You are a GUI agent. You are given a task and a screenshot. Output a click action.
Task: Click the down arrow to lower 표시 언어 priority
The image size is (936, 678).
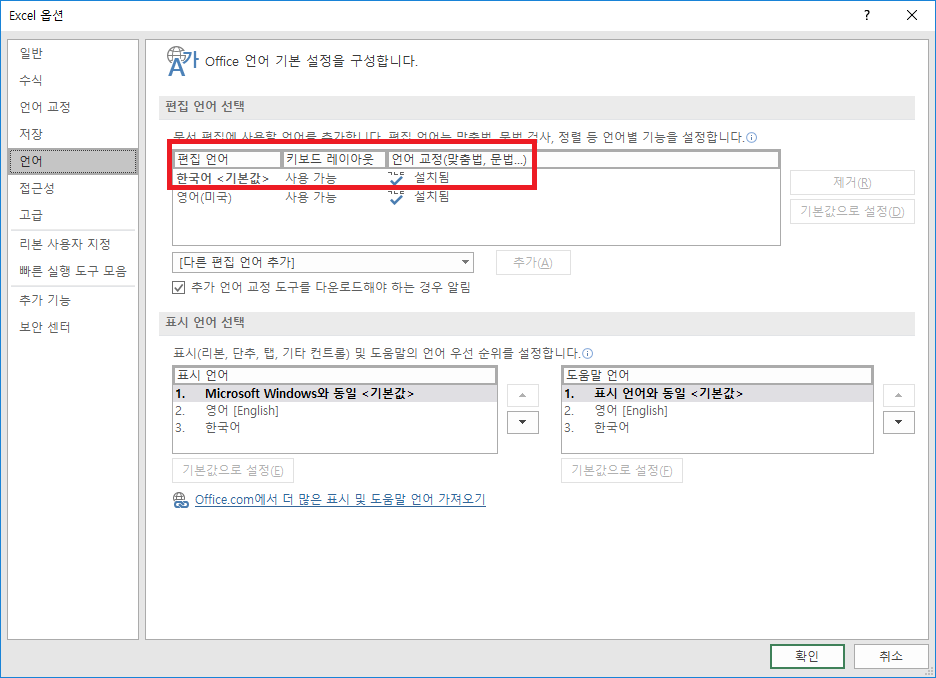tap(523, 422)
